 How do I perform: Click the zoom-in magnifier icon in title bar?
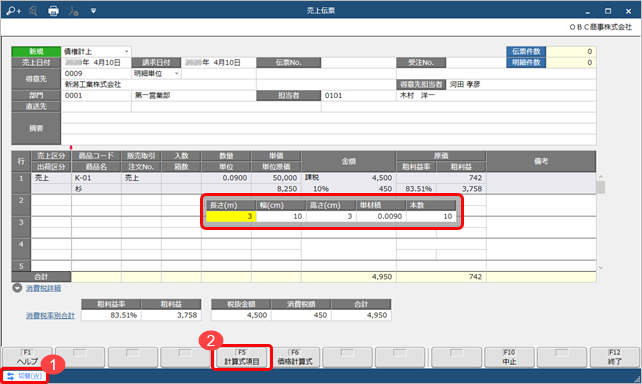click(14, 11)
